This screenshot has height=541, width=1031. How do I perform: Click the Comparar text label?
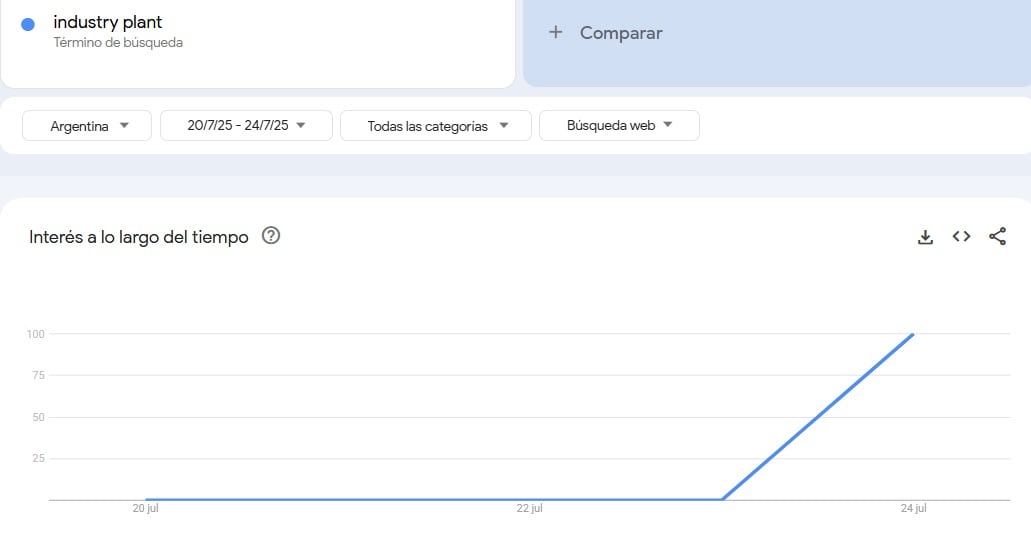(621, 33)
